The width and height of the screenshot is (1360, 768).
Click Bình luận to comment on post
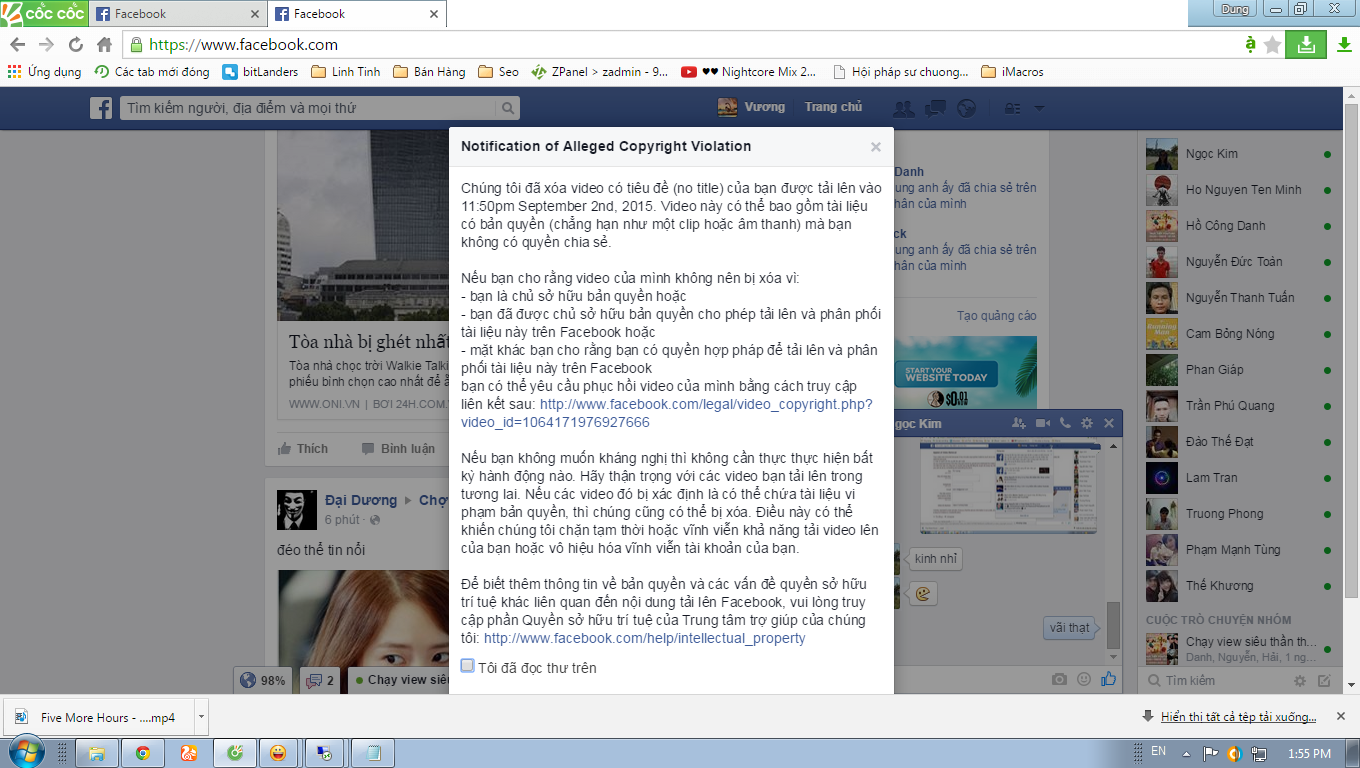click(398, 449)
